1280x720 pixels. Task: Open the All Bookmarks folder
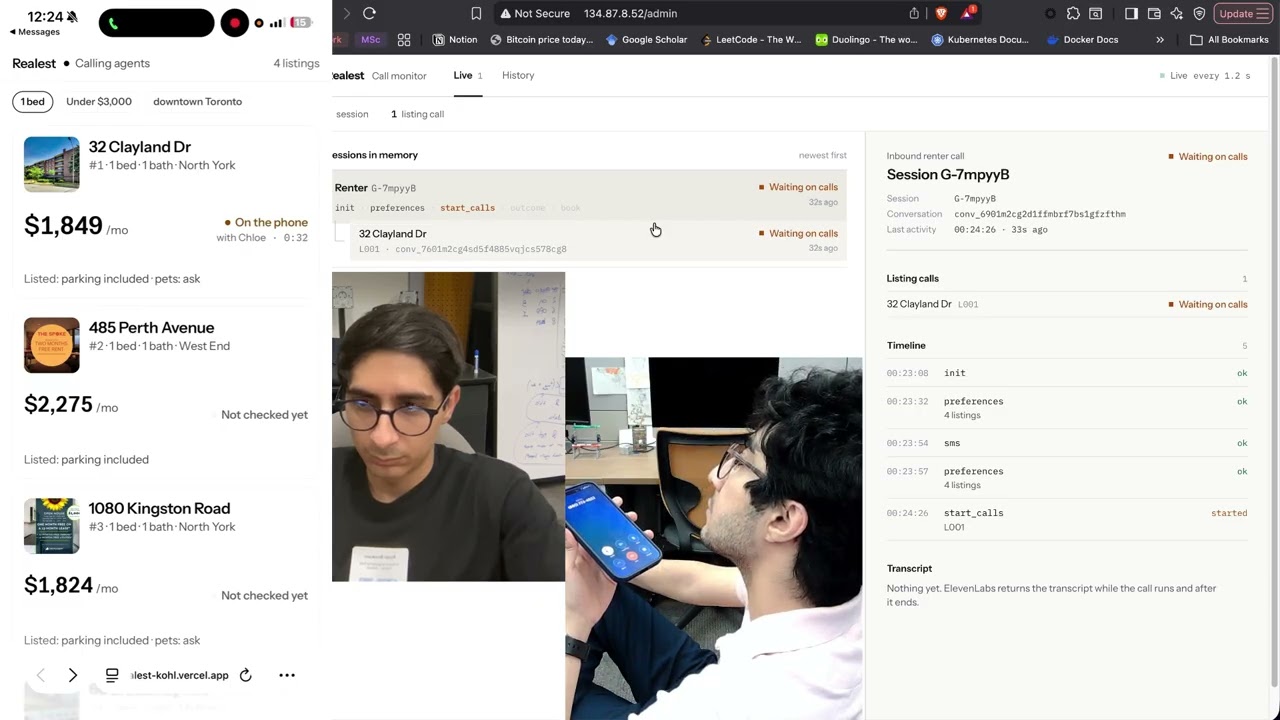point(1229,40)
